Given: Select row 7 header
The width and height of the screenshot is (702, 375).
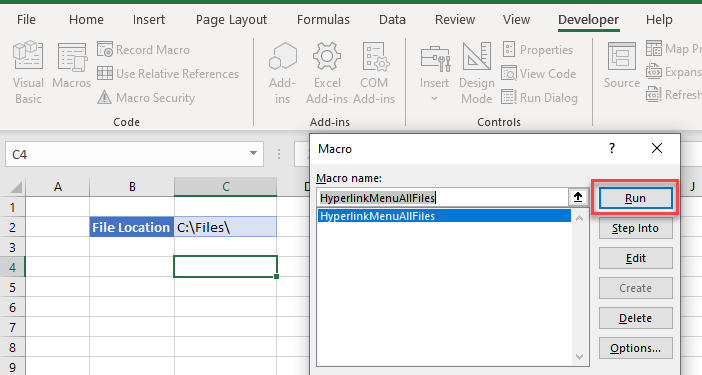Looking at the screenshot, I should tap(13, 328).
